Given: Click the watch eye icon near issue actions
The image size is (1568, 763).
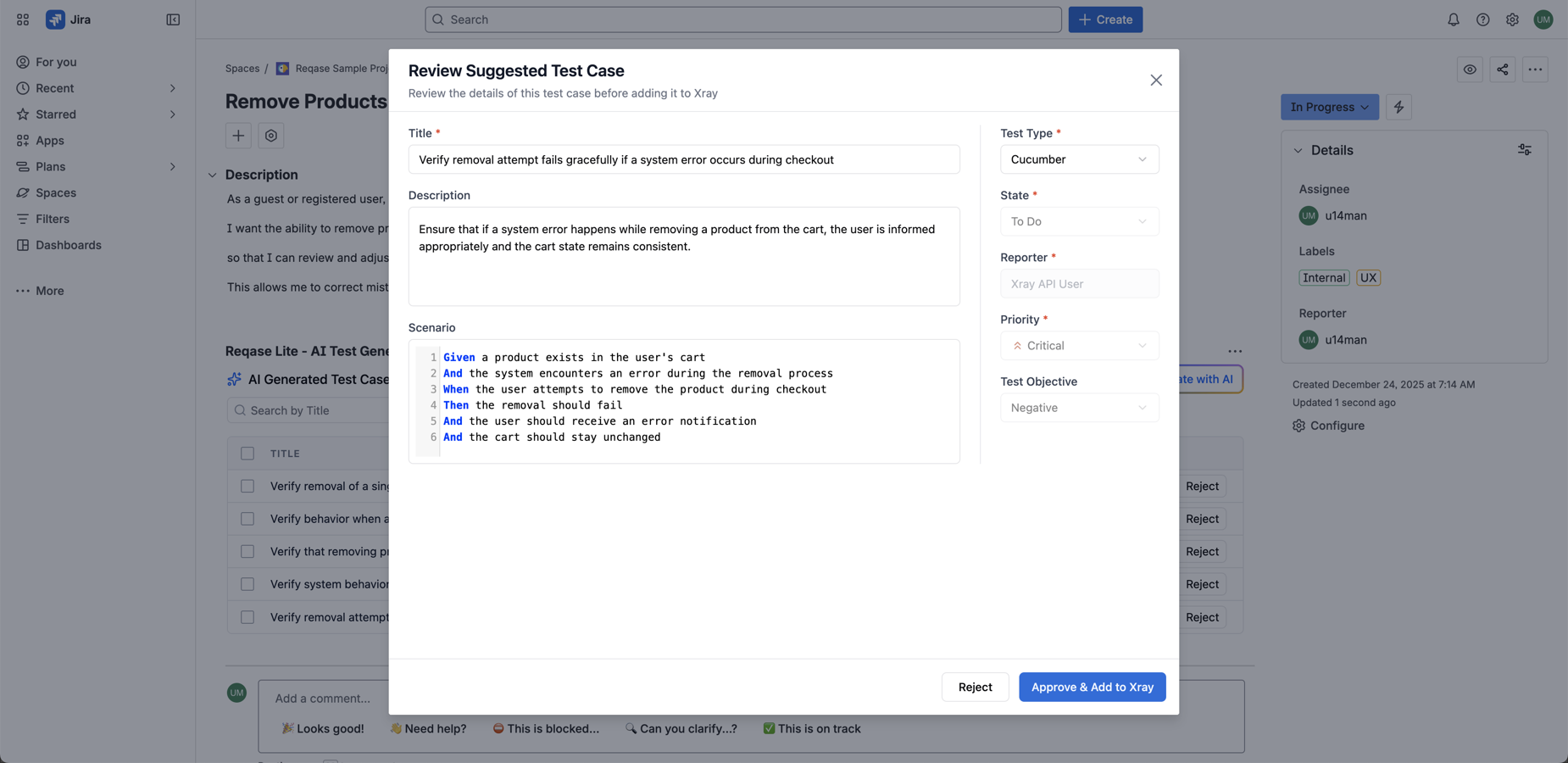Looking at the screenshot, I should pyautogui.click(x=1470, y=70).
